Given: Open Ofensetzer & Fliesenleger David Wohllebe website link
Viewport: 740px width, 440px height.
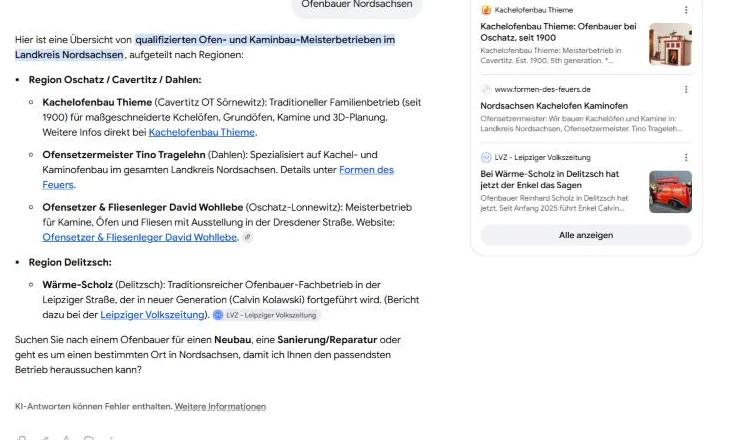Looking at the screenshot, I should [140, 237].
